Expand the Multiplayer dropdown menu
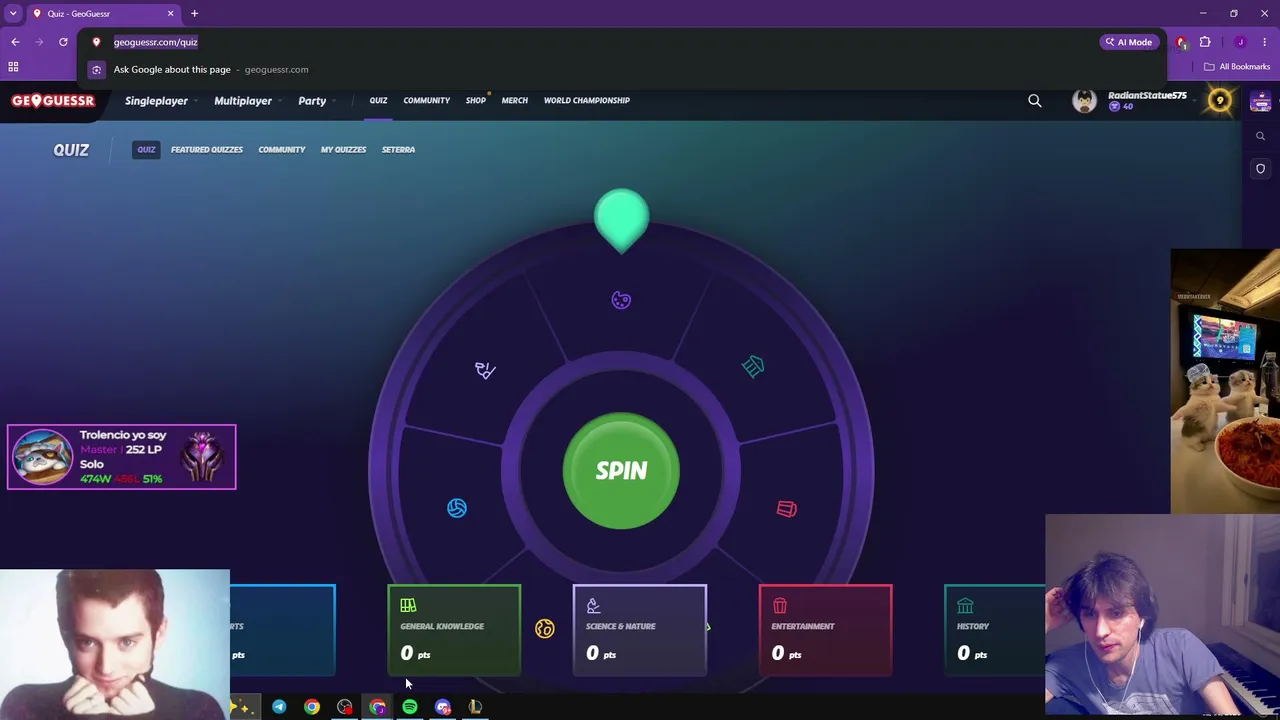Image resolution: width=1280 pixels, height=720 pixels. (x=247, y=101)
